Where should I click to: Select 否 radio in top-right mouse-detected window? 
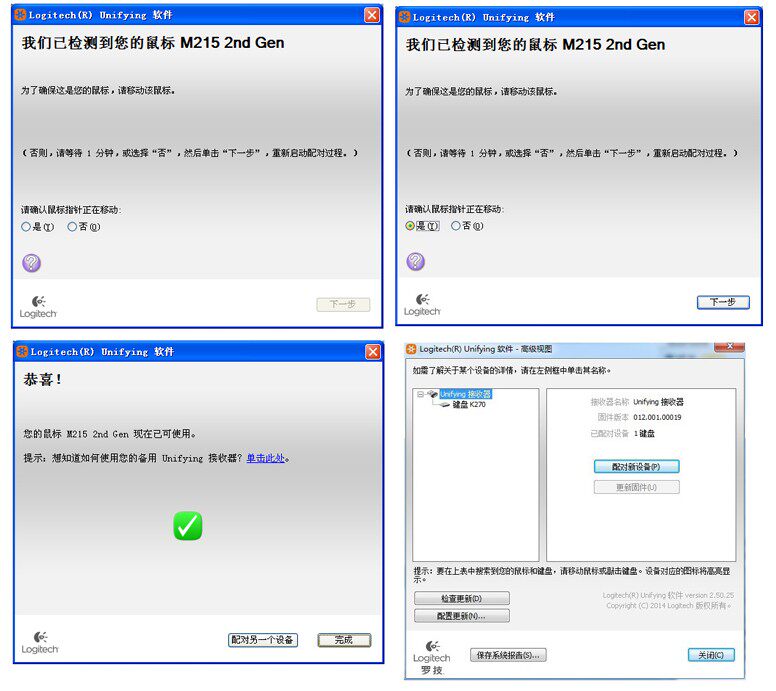tap(456, 226)
